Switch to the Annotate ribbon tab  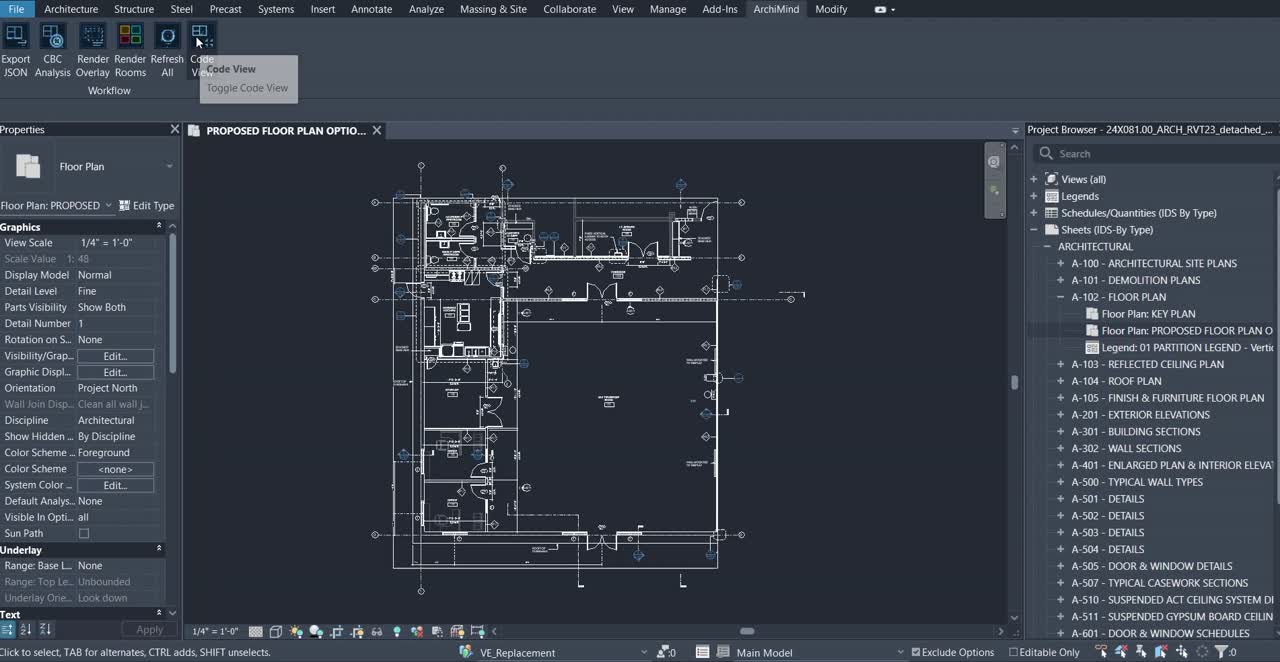(372, 9)
